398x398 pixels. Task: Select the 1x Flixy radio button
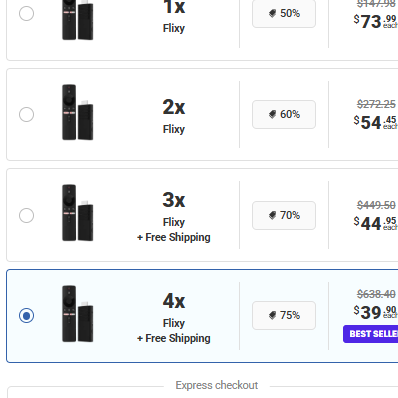pos(26,14)
